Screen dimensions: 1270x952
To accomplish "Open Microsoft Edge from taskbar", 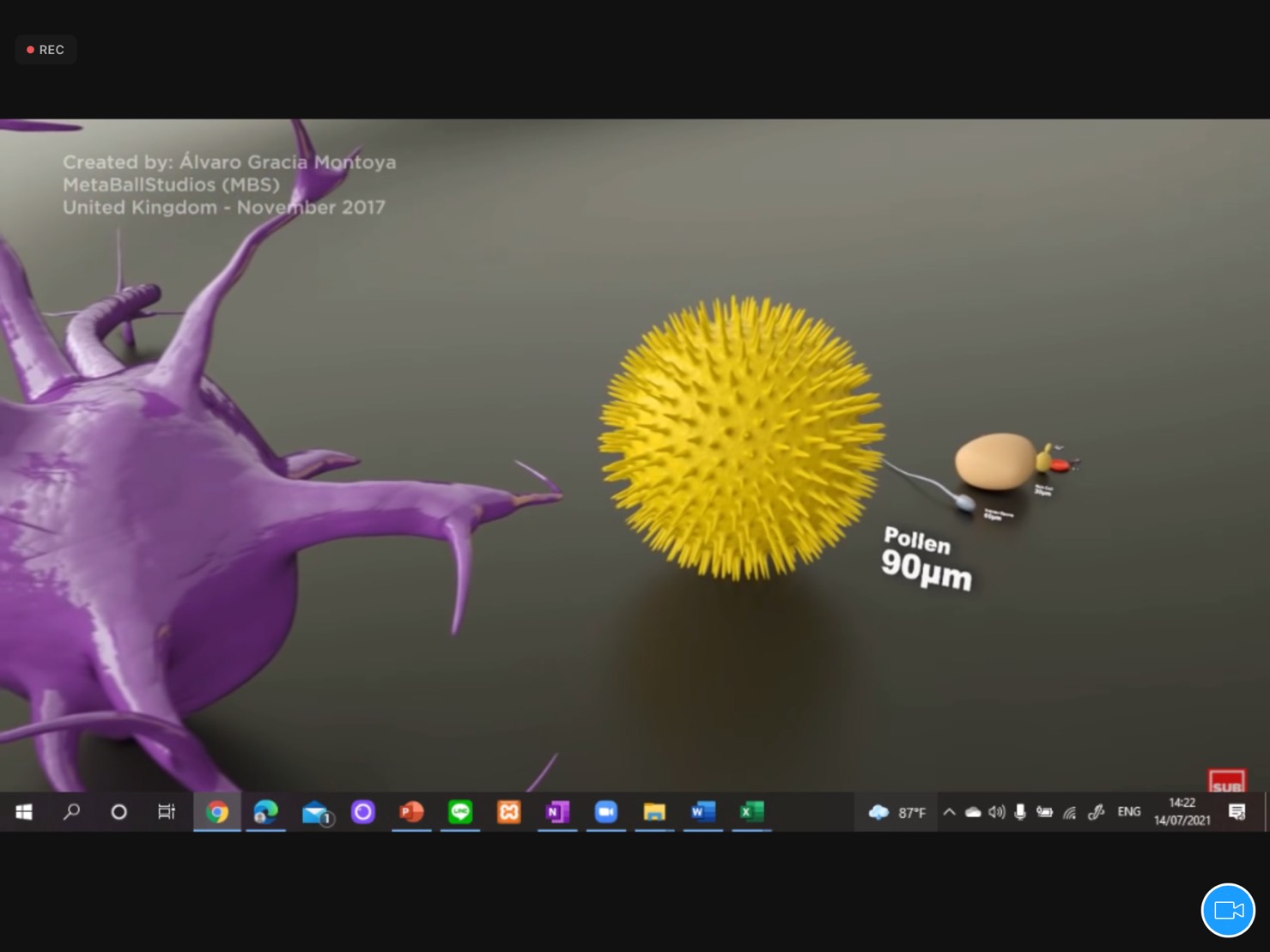I will pyautogui.click(x=266, y=811).
